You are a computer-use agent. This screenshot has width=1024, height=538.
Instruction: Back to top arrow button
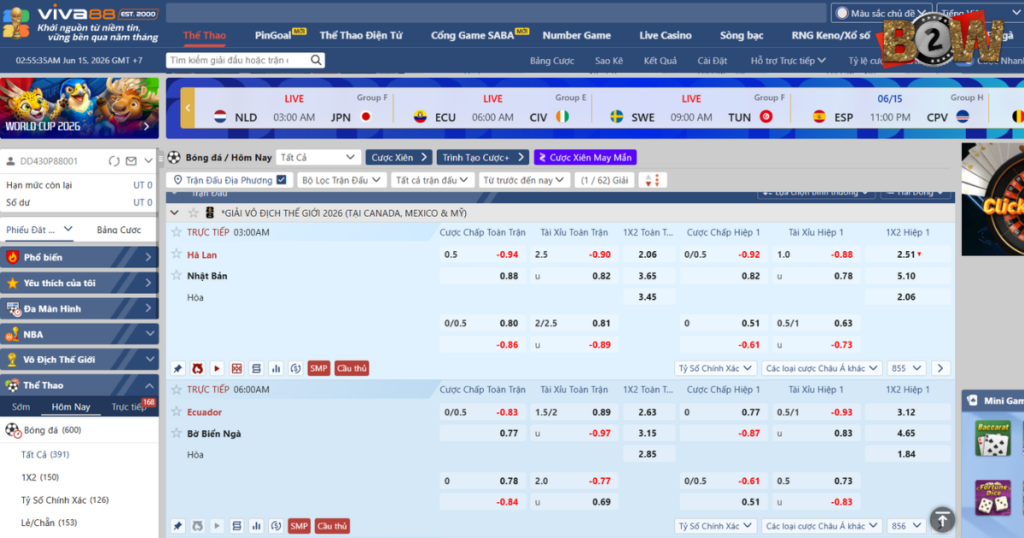pos(942,520)
